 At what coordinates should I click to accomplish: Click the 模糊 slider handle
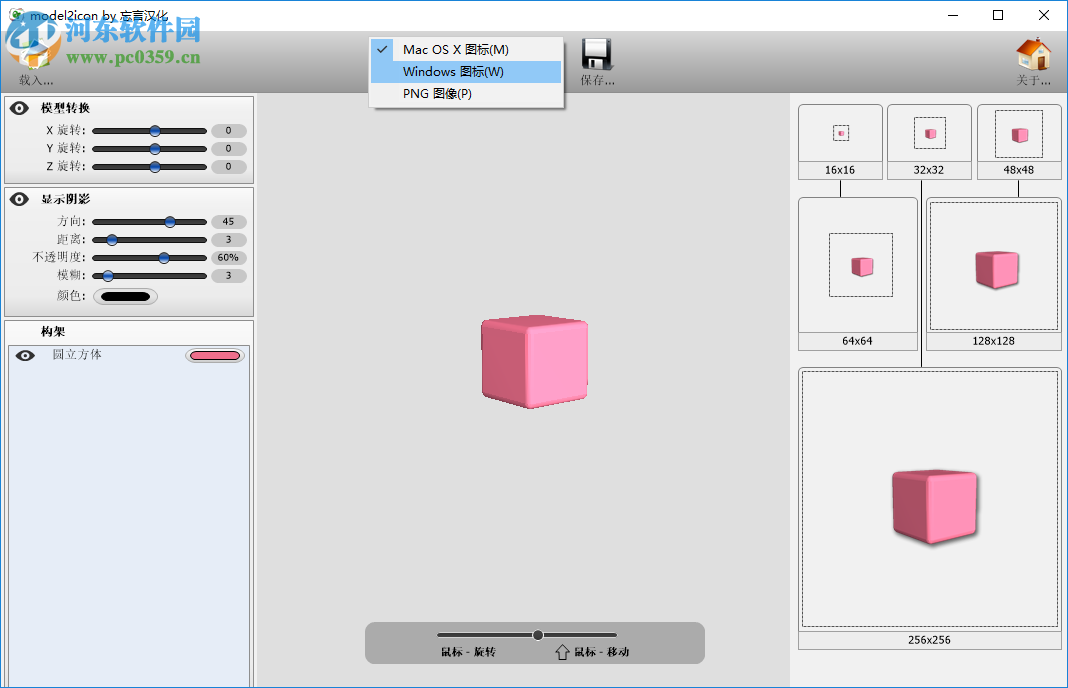tap(108, 276)
